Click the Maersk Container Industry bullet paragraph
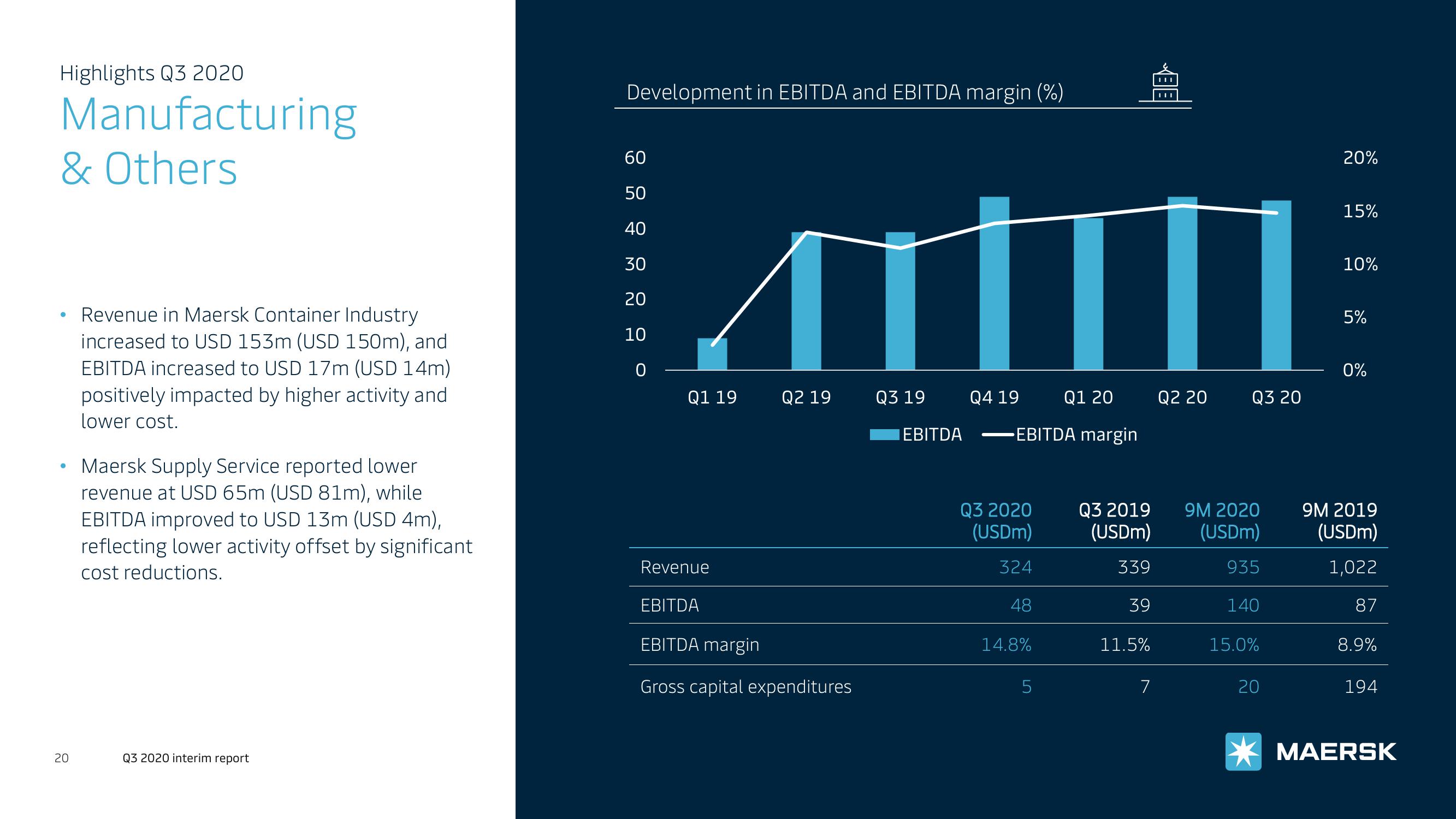 point(265,368)
